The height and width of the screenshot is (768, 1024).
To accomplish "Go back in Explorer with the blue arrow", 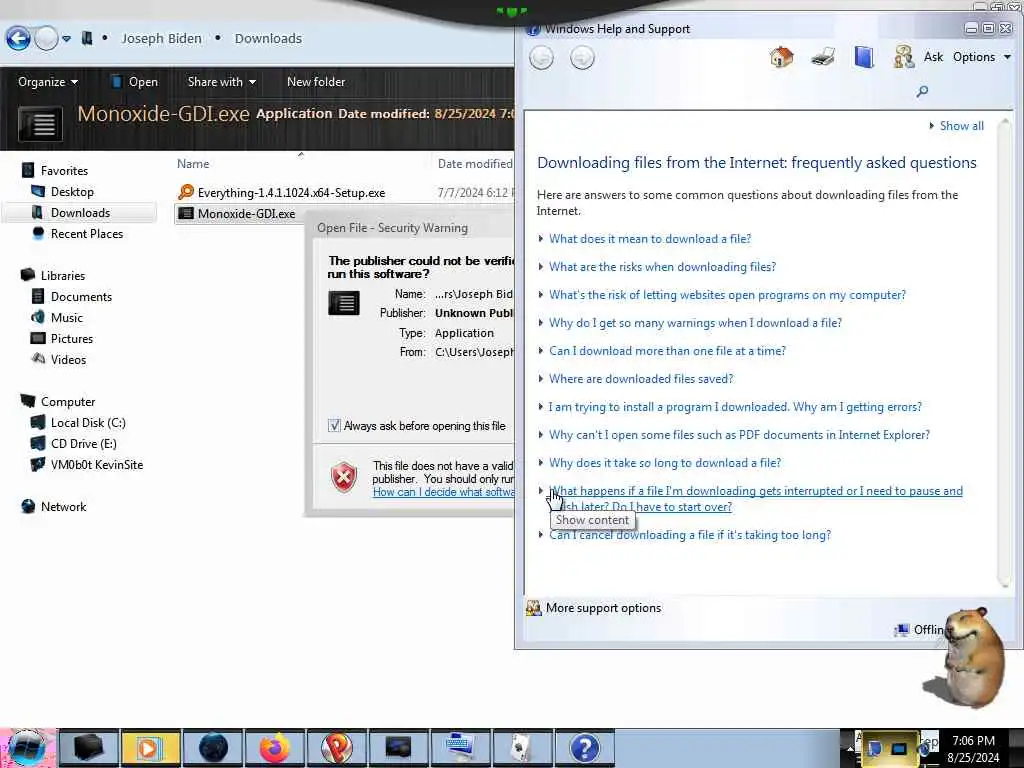I will [x=18, y=39].
